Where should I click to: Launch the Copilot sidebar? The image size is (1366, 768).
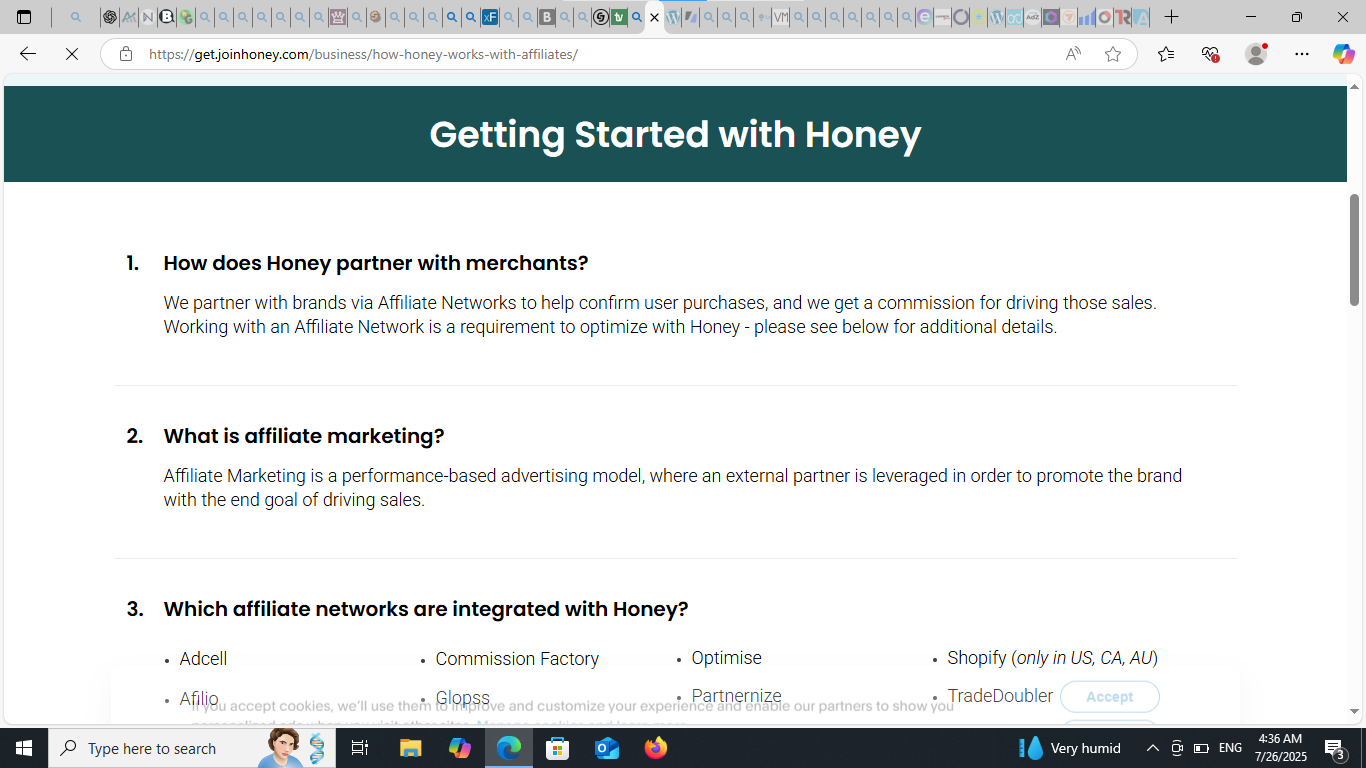(1343, 54)
